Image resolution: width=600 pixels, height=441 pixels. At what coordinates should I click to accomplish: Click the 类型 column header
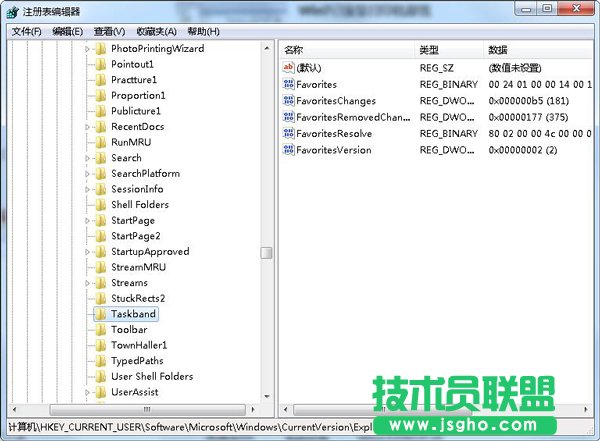[430, 50]
